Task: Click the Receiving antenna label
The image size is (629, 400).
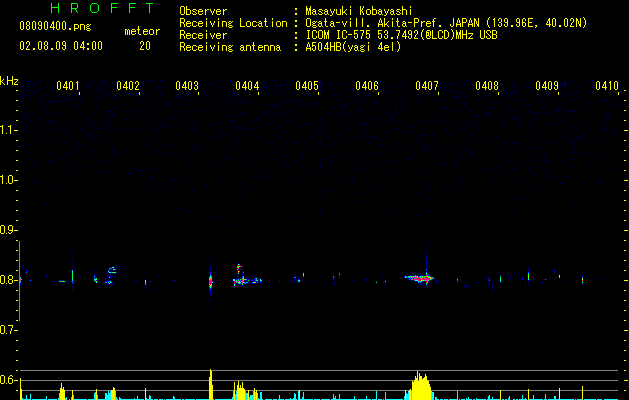Action: pyautogui.click(x=230, y=47)
